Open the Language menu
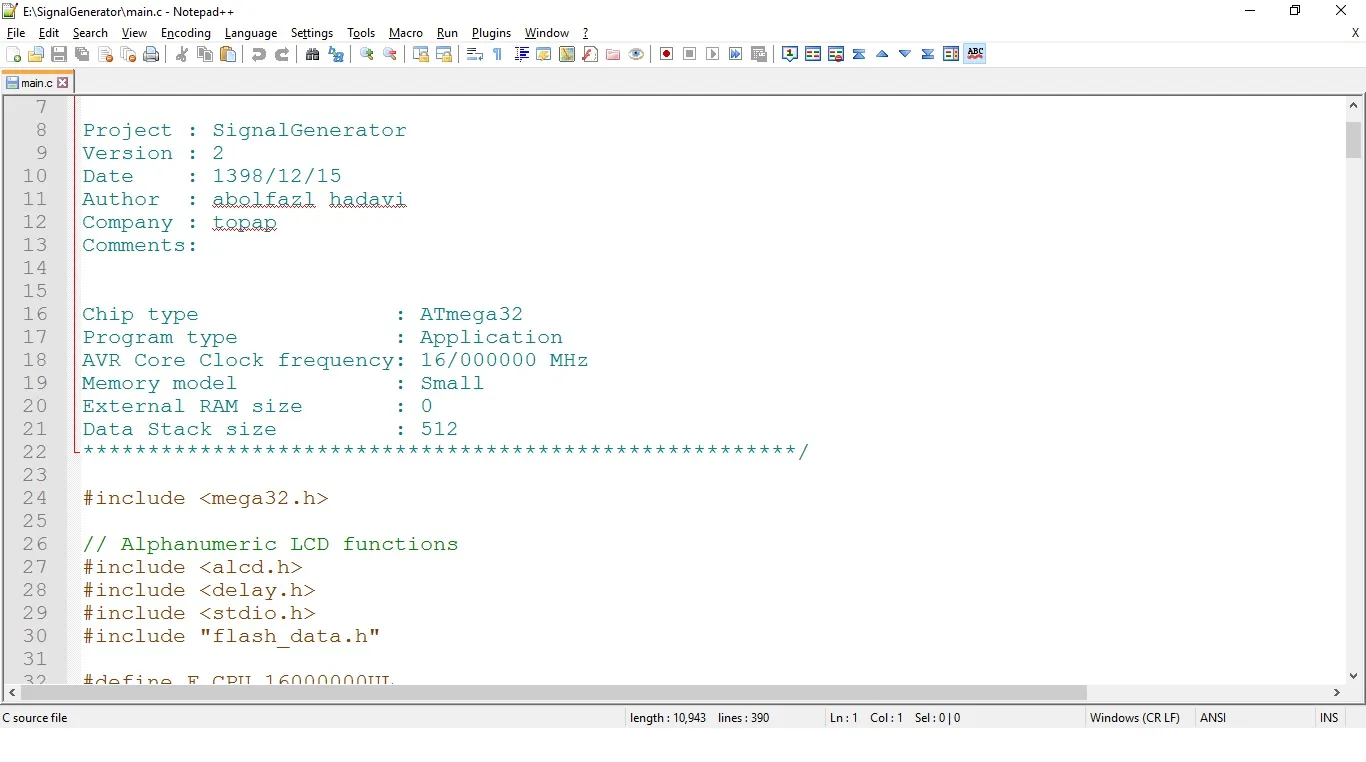The width and height of the screenshot is (1366, 762). point(250,33)
